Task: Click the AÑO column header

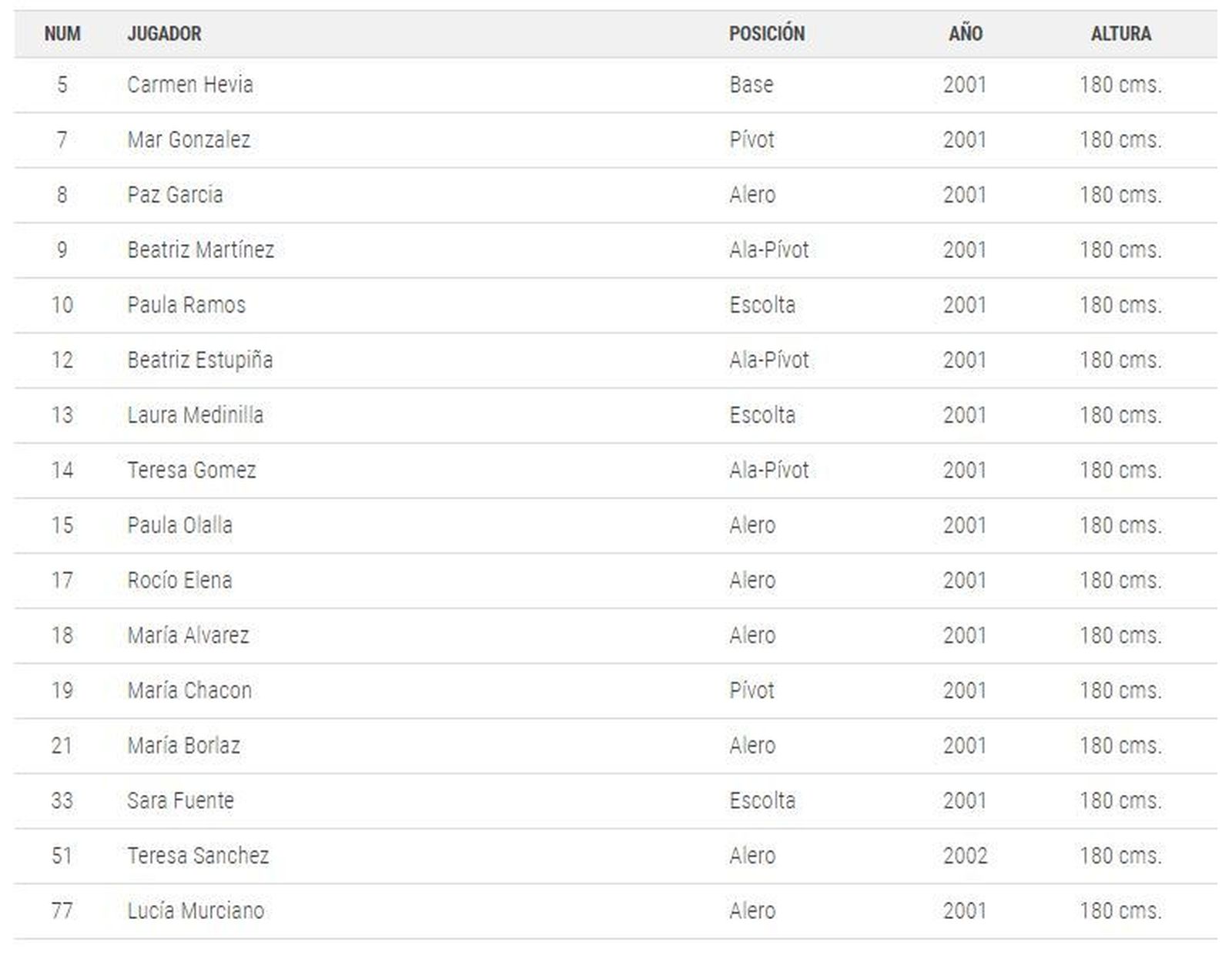Action: [x=965, y=34]
